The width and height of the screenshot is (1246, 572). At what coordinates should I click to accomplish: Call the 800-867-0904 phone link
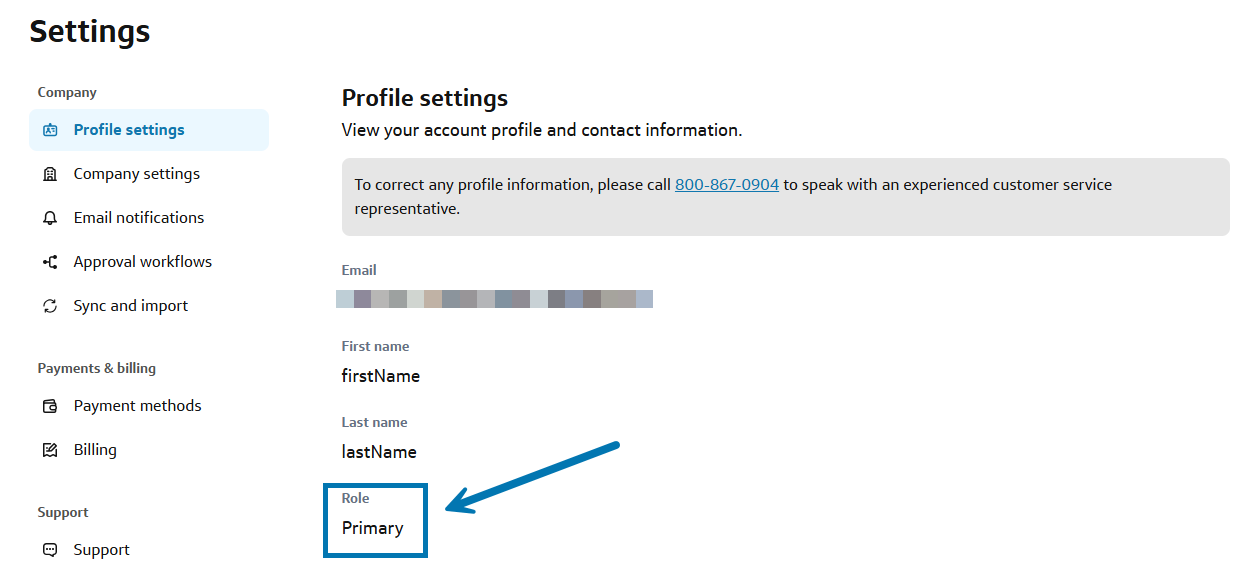(727, 185)
